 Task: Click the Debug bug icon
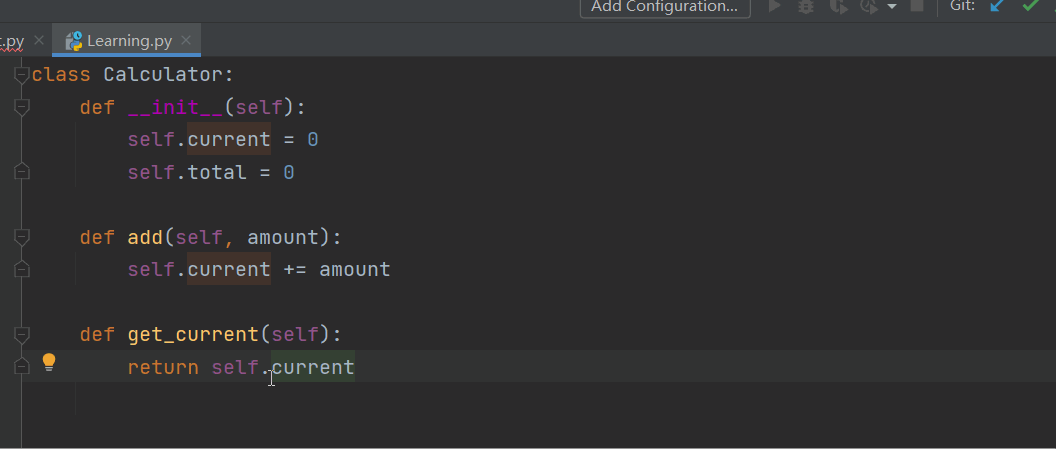(805, 7)
